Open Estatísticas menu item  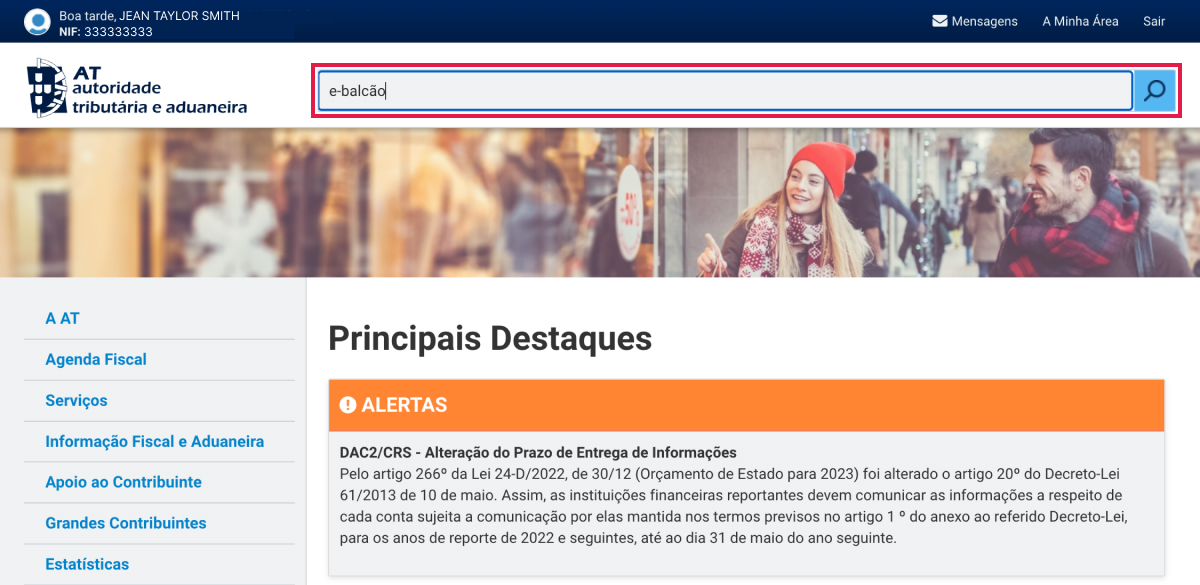point(87,564)
